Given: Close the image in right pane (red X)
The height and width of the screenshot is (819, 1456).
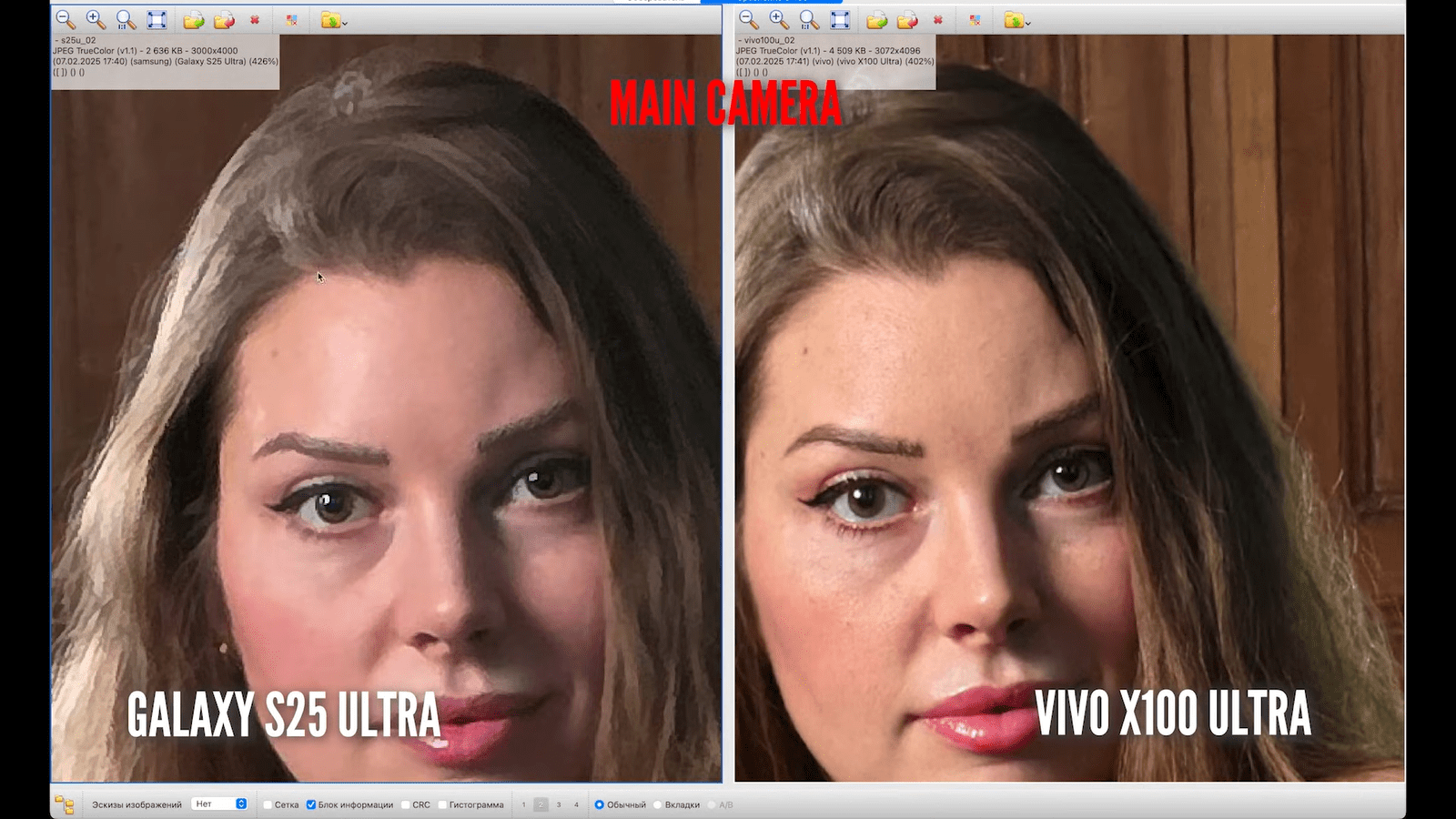Looking at the screenshot, I should pyautogui.click(x=938, y=19).
